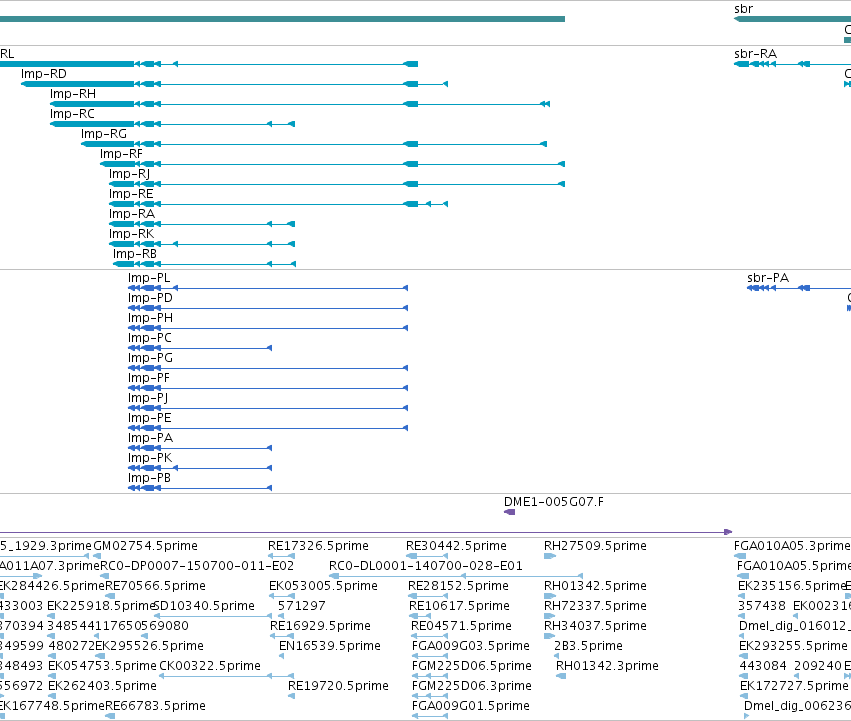The height and width of the screenshot is (721, 851).
Task: Select the EK053005.5prime EST label
Action: click(x=323, y=586)
